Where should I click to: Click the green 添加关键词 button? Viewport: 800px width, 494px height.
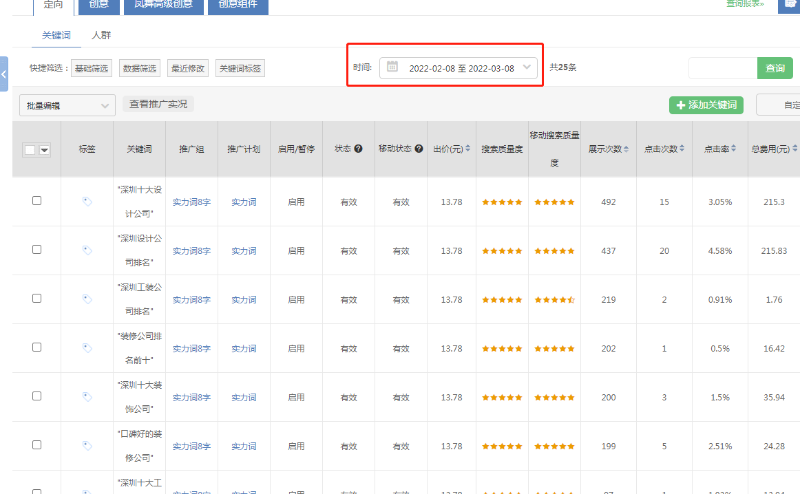pos(706,105)
